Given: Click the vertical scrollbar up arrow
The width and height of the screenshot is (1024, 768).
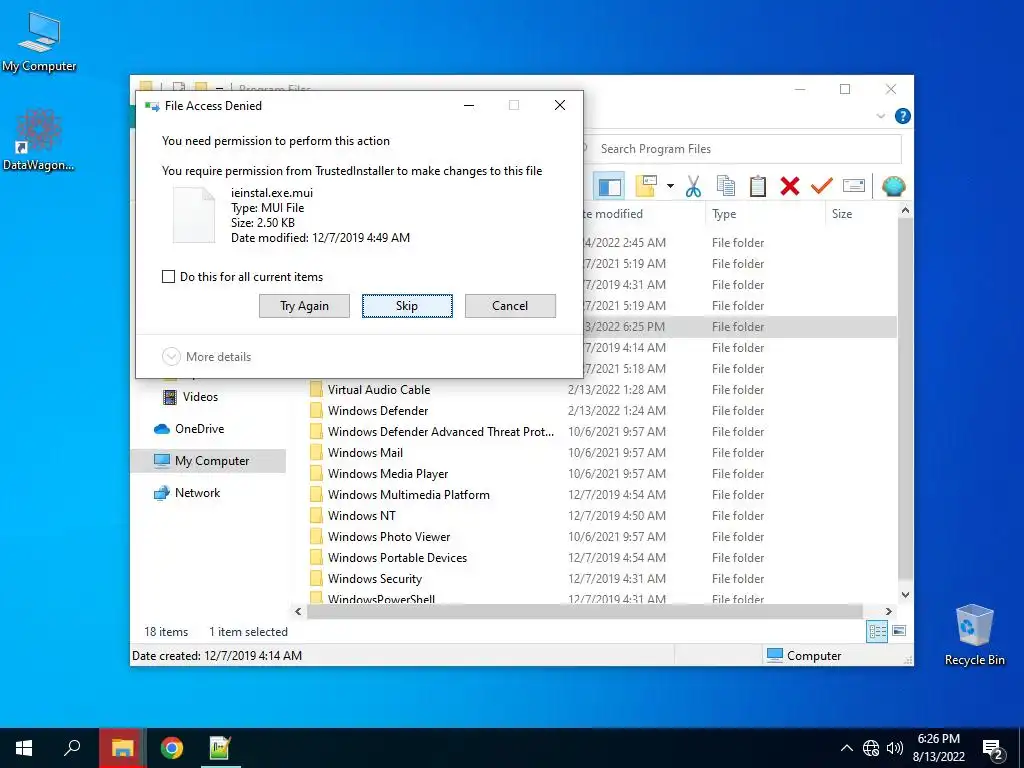Looking at the screenshot, I should [905, 210].
